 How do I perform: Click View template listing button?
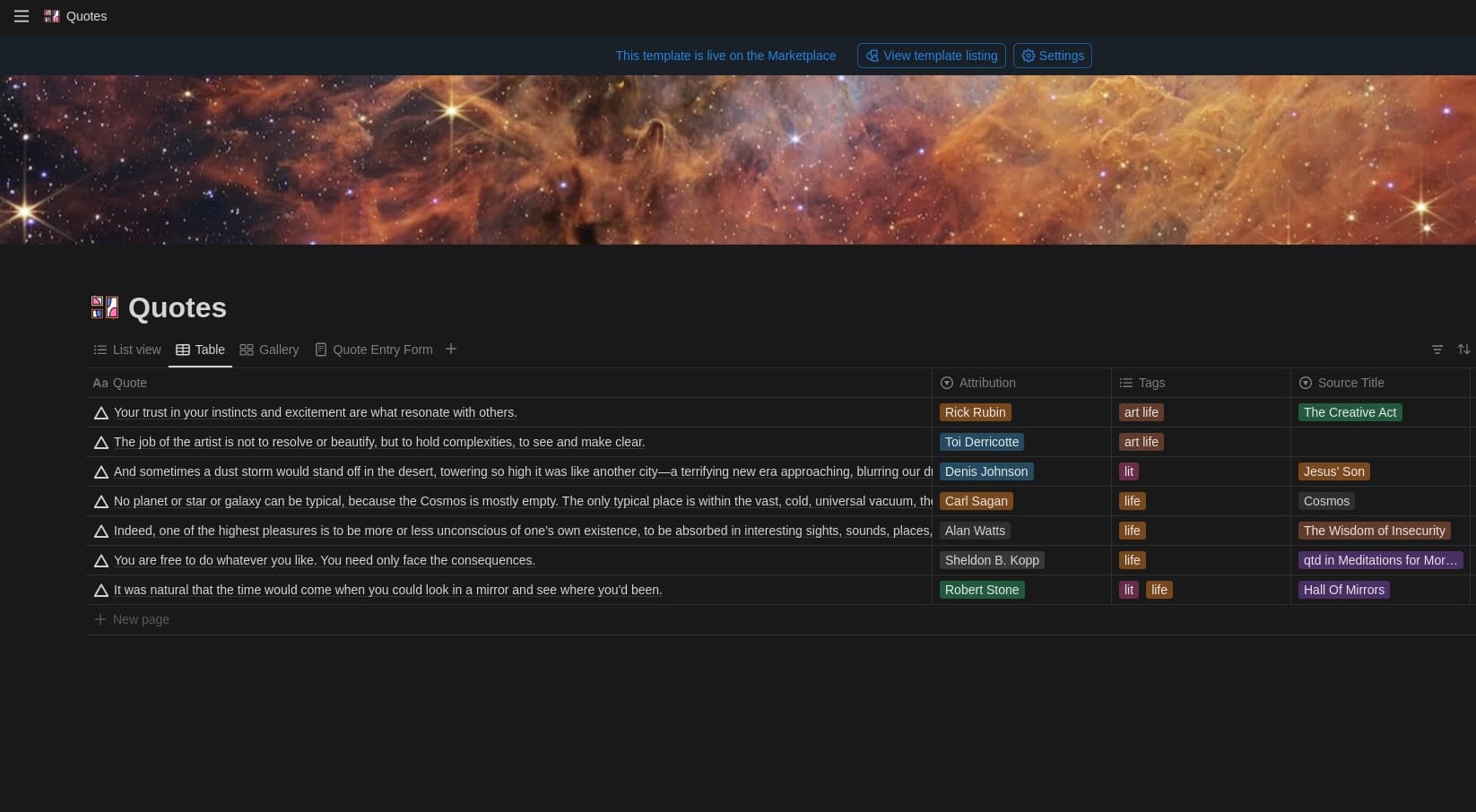tap(931, 56)
